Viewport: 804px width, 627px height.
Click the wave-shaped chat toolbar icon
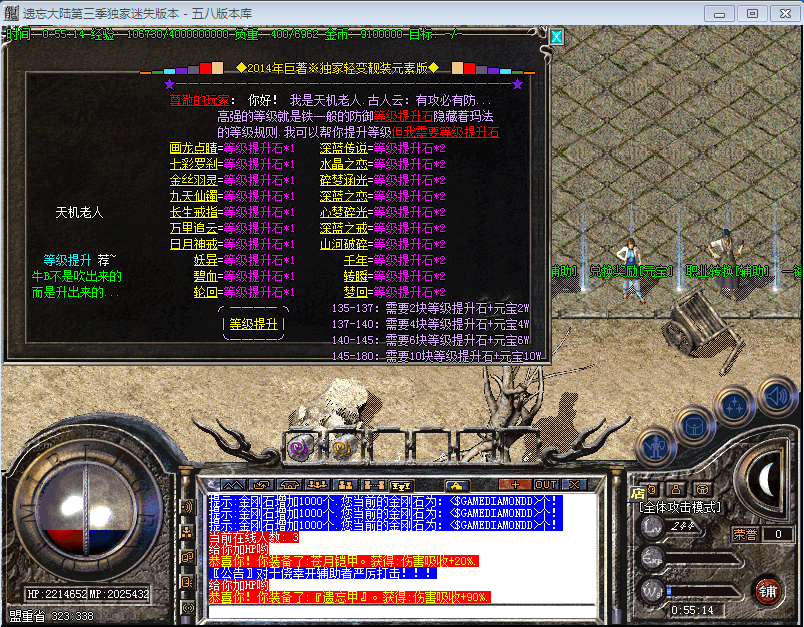(233, 484)
